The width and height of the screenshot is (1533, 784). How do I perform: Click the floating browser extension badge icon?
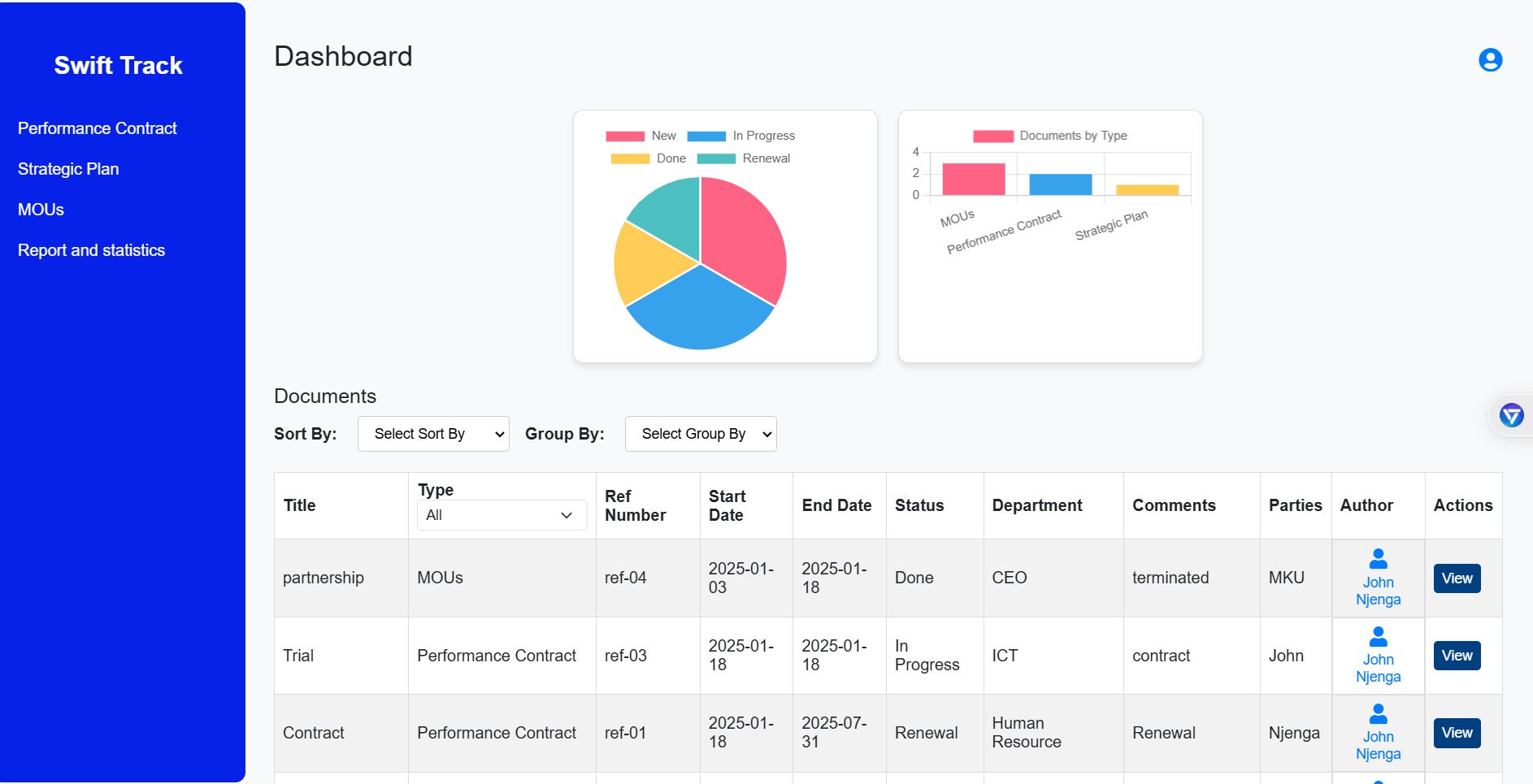tap(1511, 416)
